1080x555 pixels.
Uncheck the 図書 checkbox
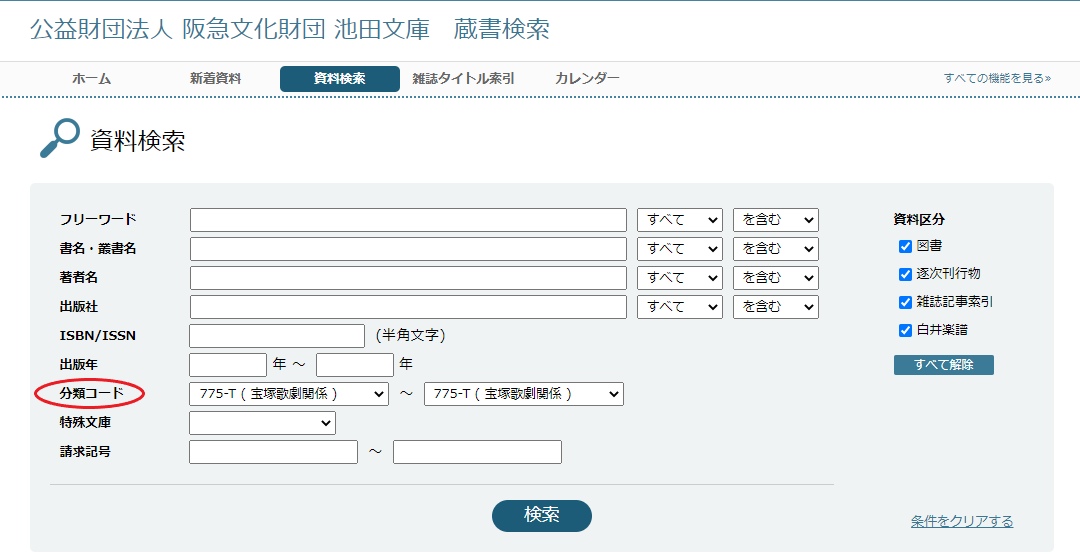click(x=905, y=247)
